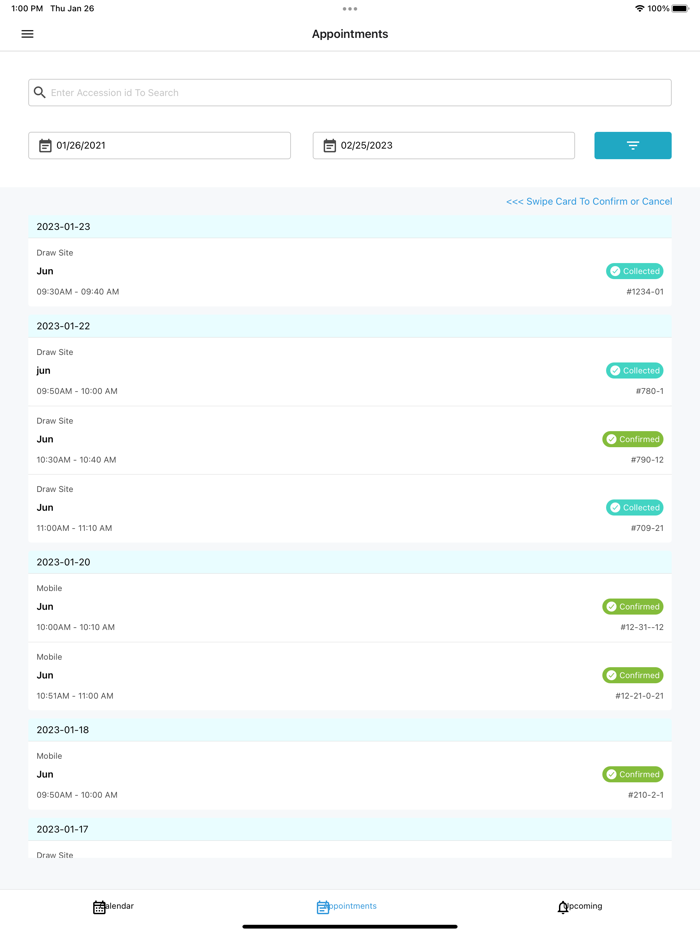Select the Appointments tab

347,907
